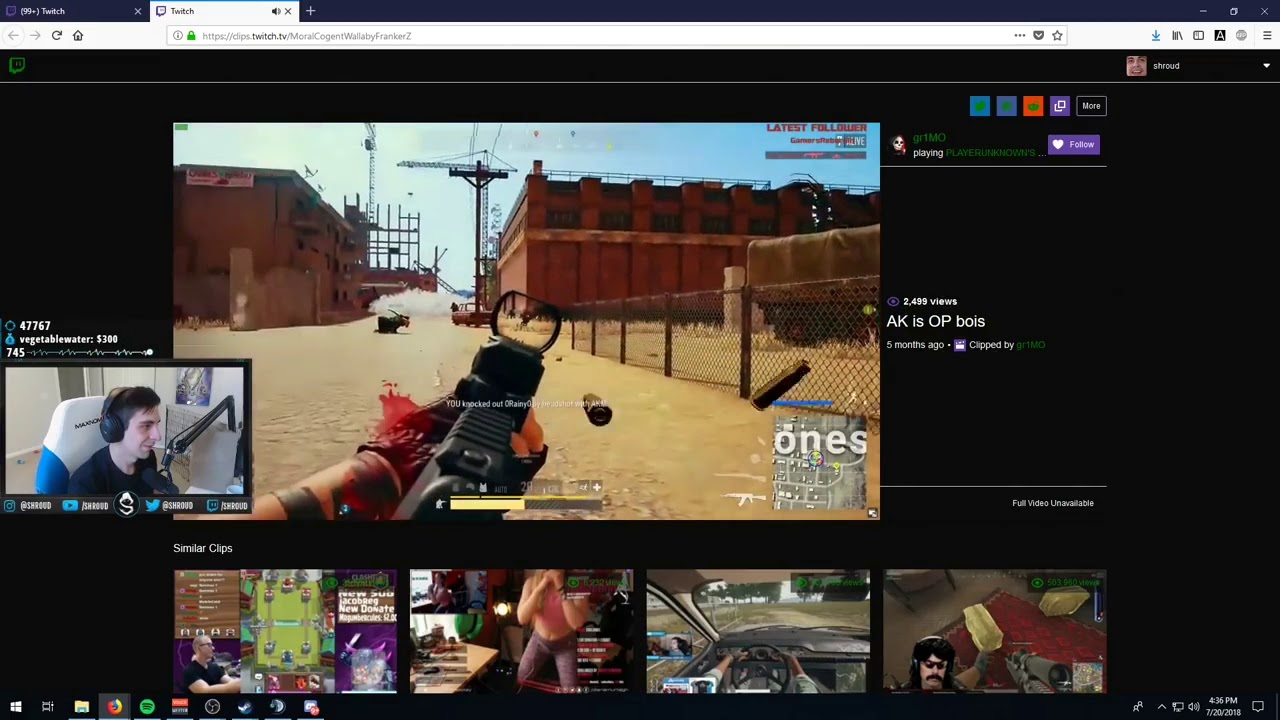The image size is (1280, 720).
Task: Open the Windows notification center
Action: tap(1258, 707)
